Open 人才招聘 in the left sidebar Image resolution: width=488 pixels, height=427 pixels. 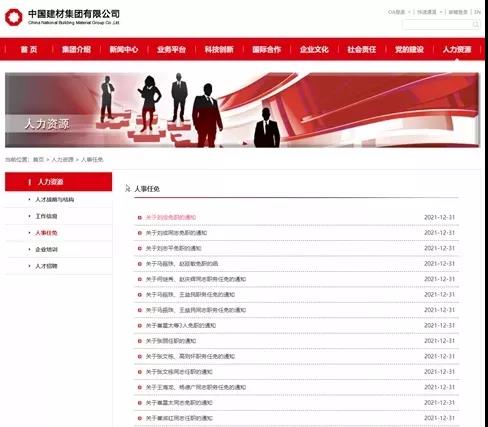click(46, 266)
